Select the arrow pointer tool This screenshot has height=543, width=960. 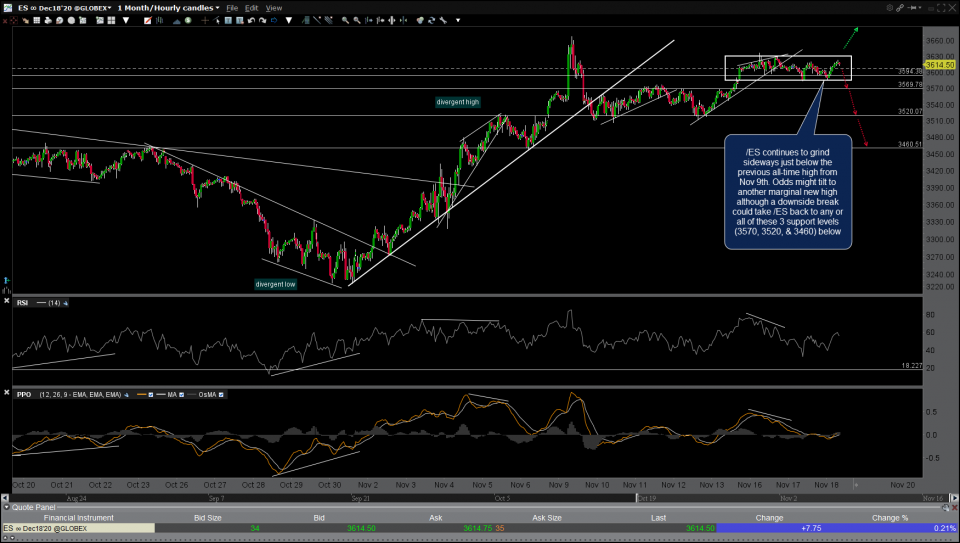pos(217,20)
